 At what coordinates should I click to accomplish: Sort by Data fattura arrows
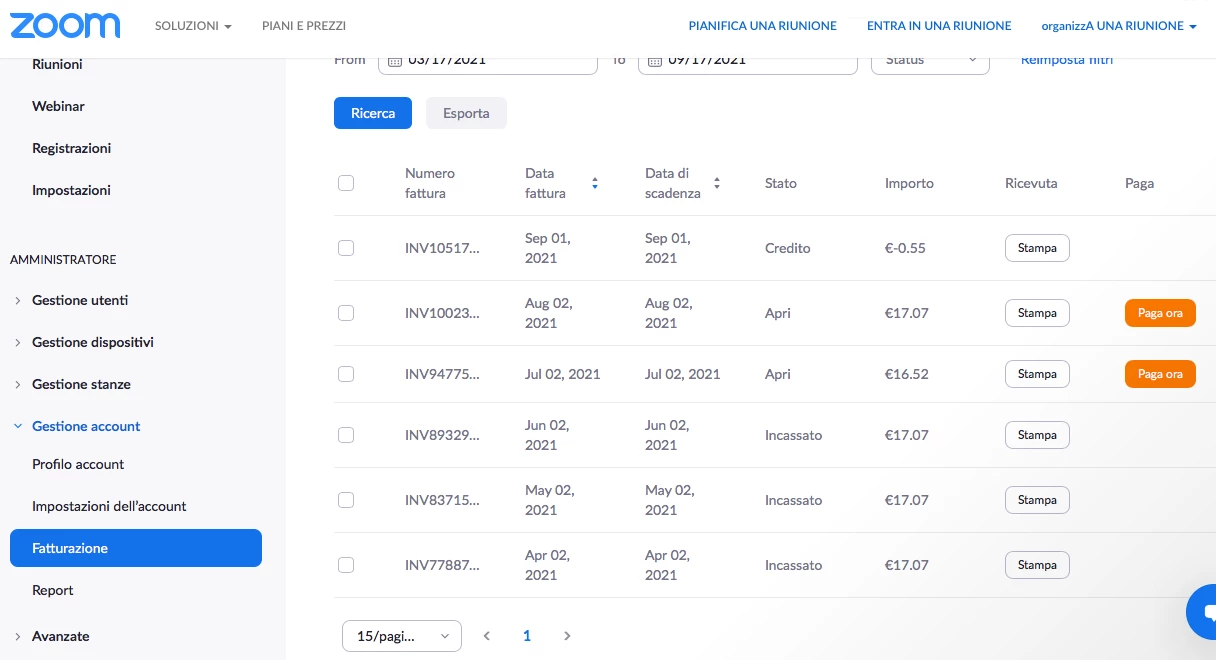(595, 184)
